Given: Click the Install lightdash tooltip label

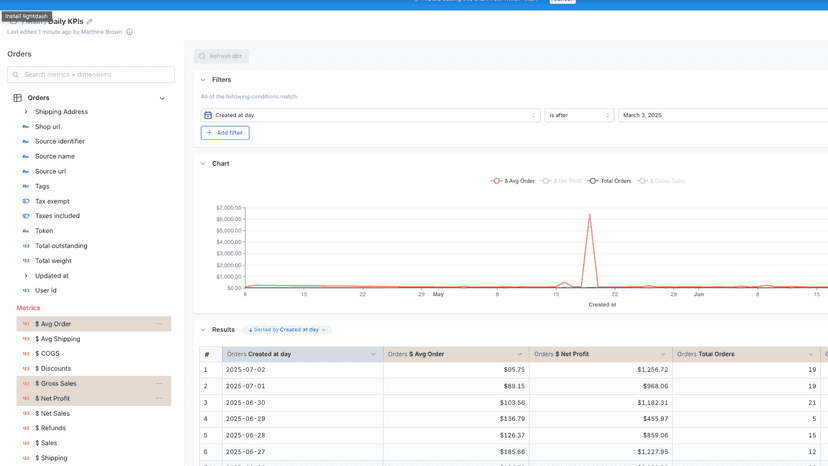Looking at the screenshot, I should (26, 16).
